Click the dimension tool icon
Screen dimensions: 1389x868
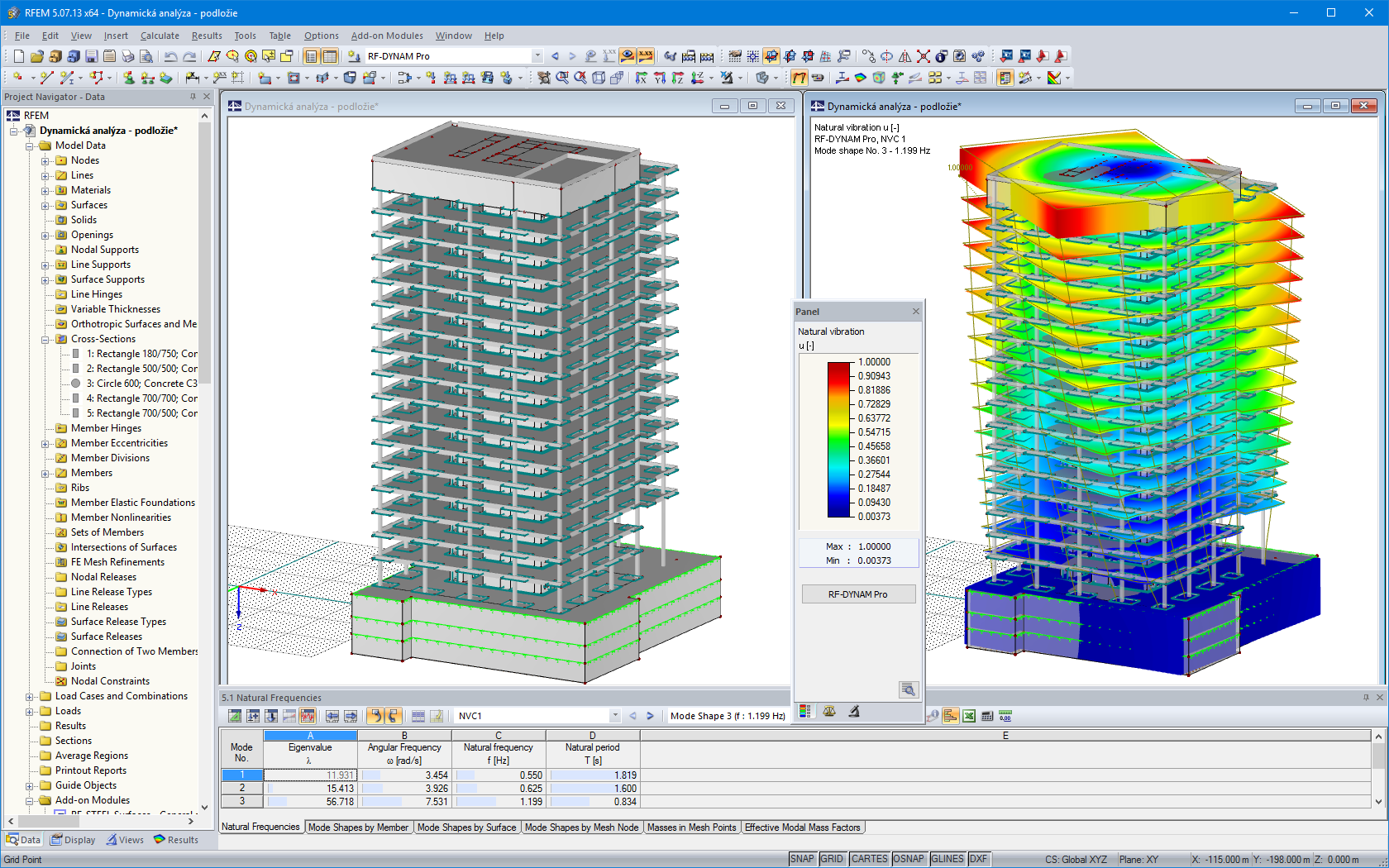[193, 78]
